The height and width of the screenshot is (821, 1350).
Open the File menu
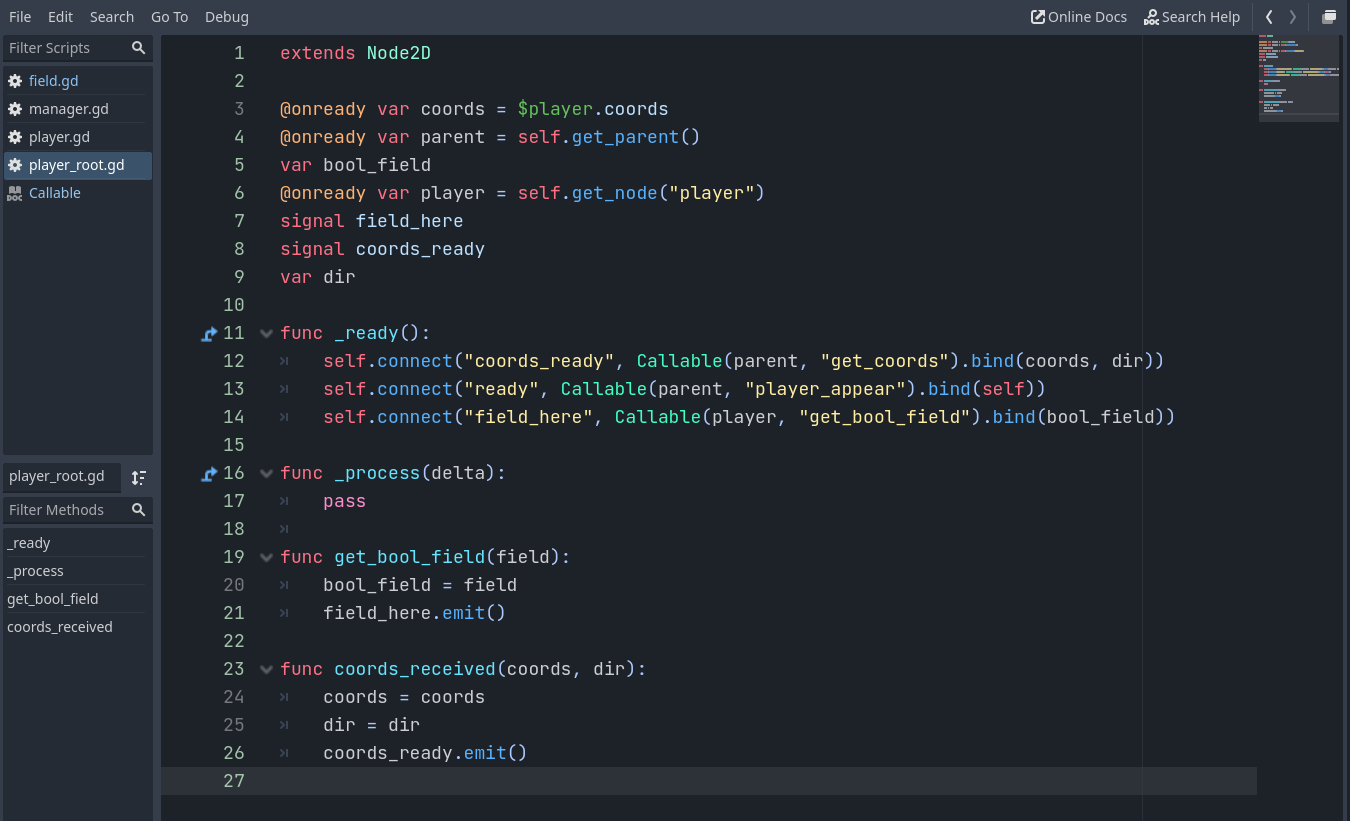(x=20, y=17)
